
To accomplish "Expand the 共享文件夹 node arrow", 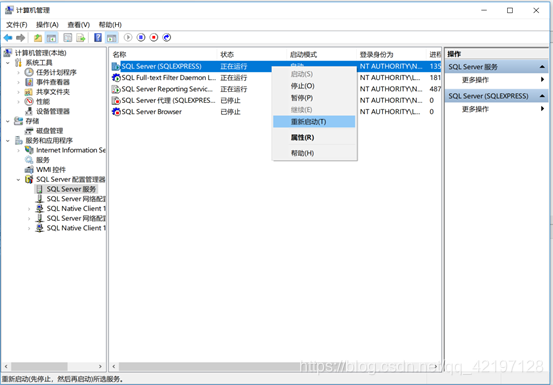I will [18, 92].
